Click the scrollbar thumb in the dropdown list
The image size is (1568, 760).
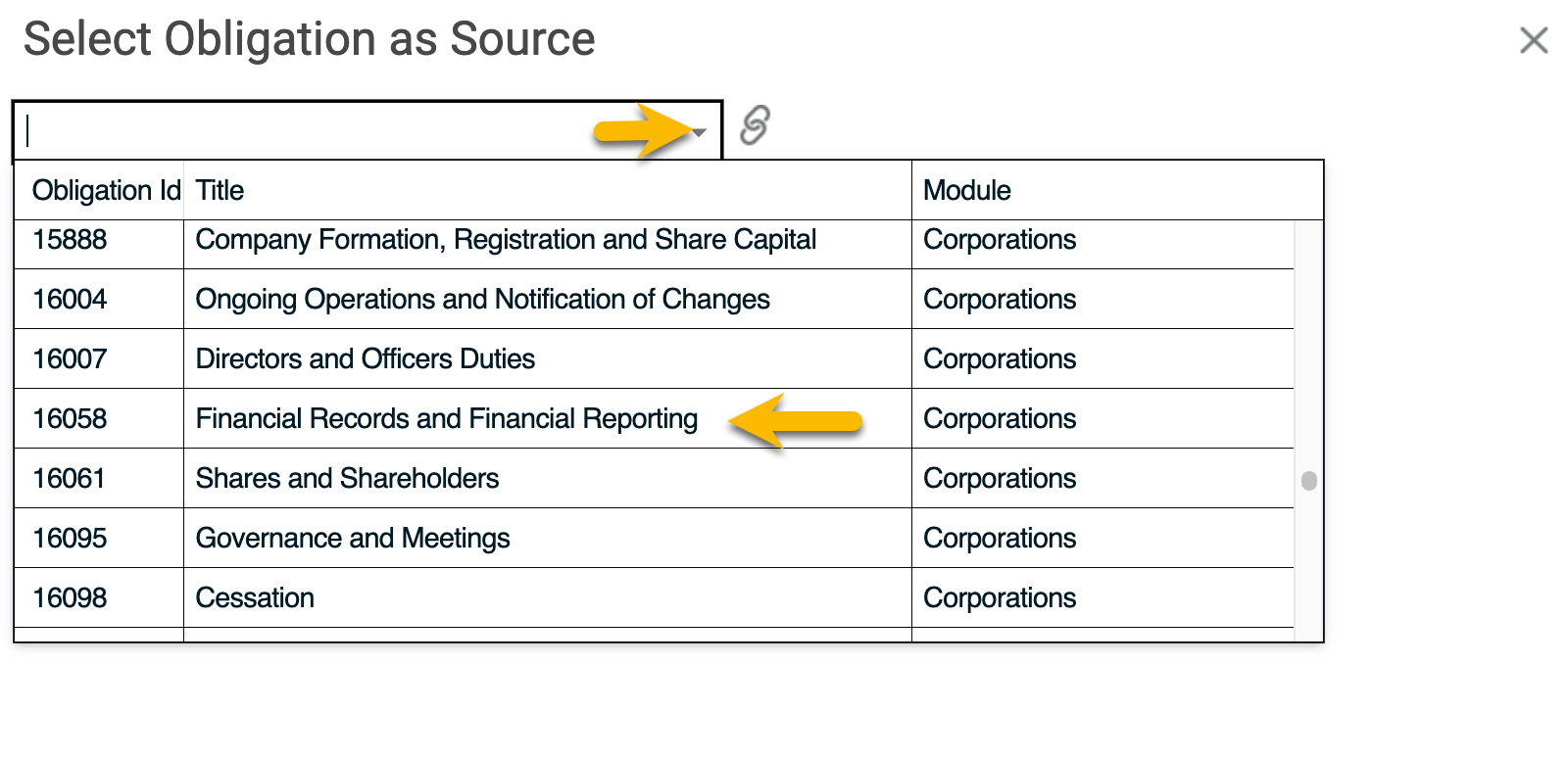click(x=1308, y=481)
